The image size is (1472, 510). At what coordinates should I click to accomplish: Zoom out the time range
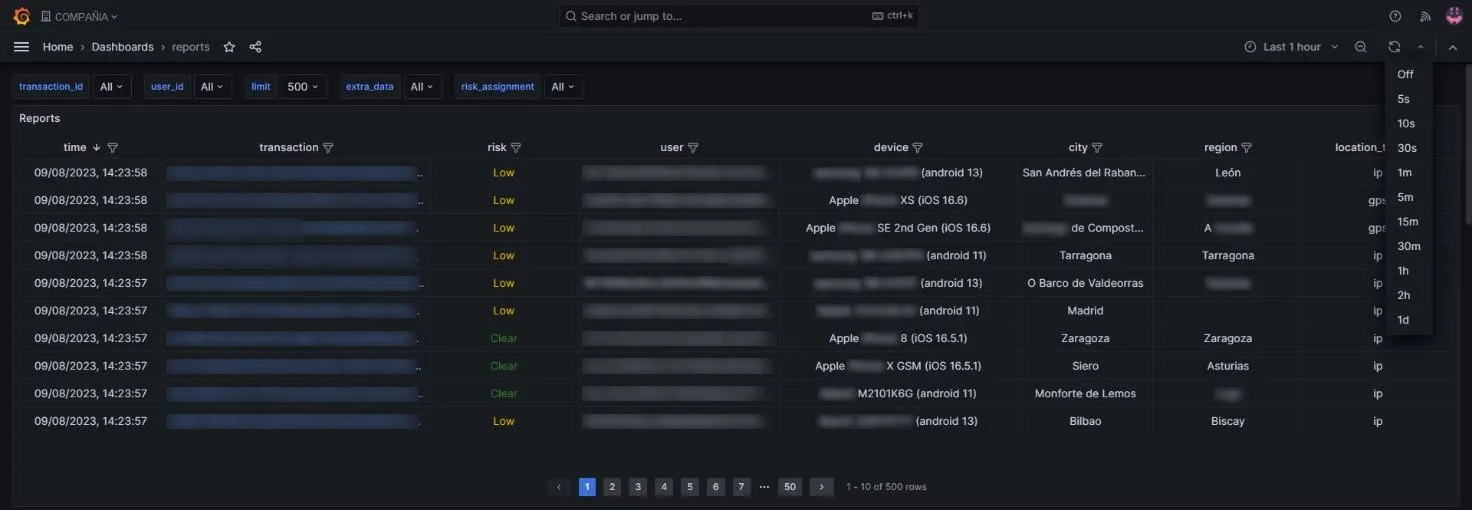point(1361,47)
